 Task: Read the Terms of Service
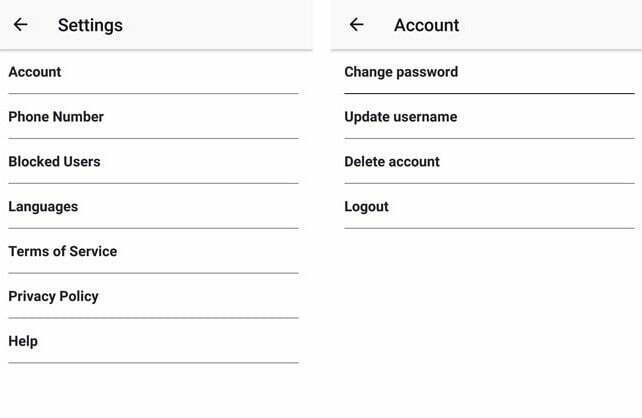154,251
